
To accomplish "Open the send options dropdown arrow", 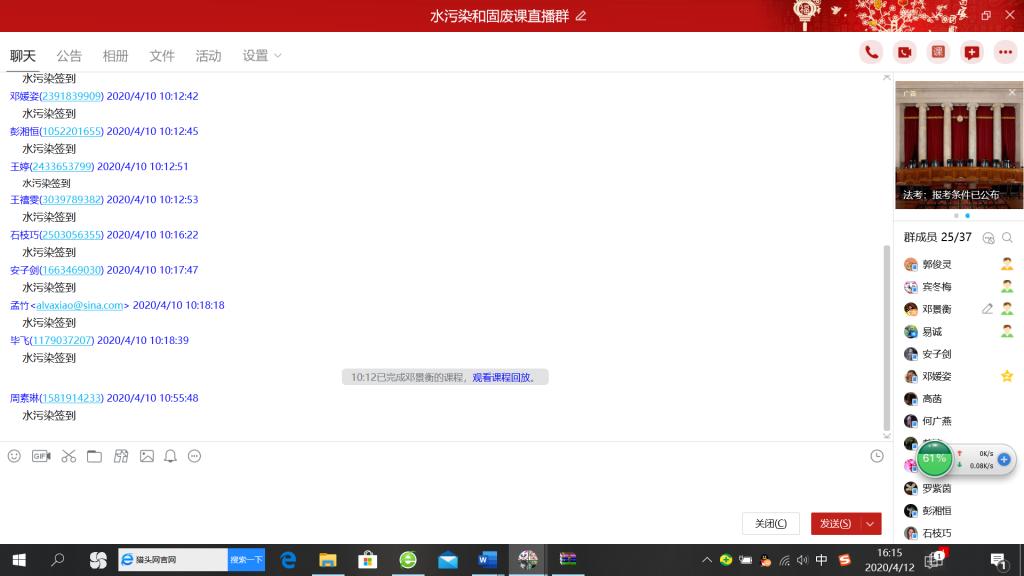I will (871, 524).
